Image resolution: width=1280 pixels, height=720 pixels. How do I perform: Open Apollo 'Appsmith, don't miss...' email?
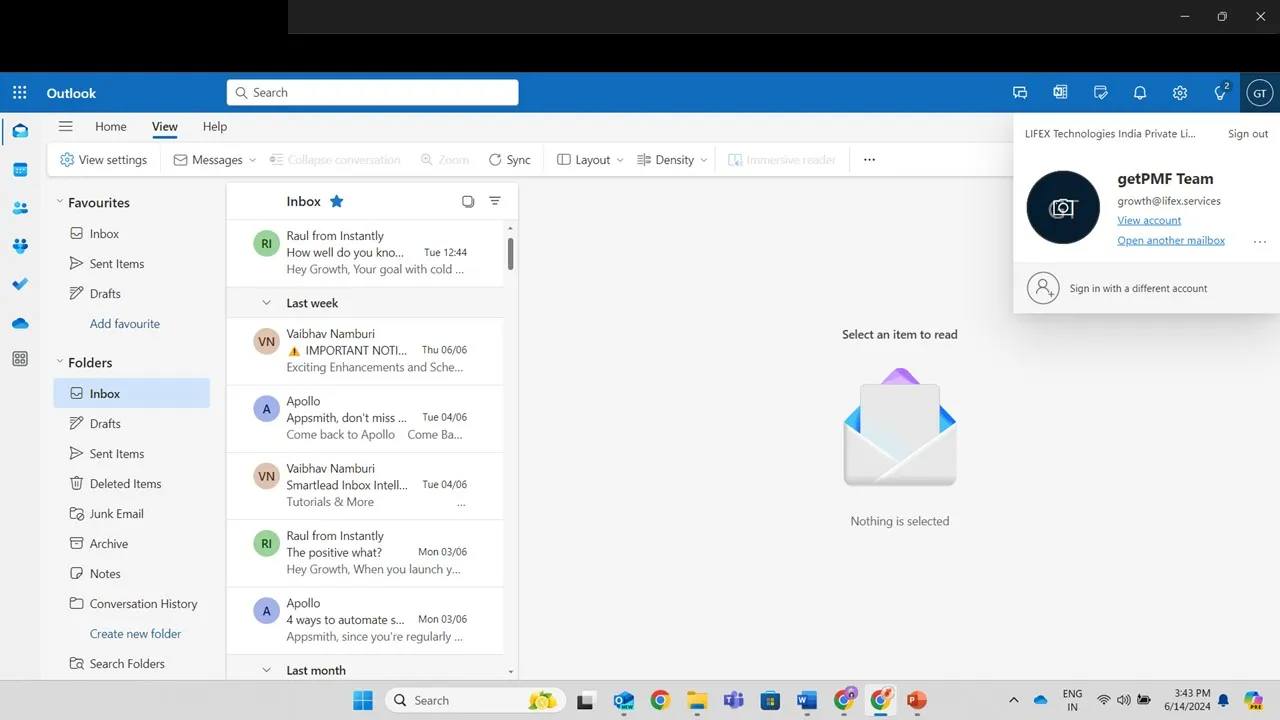(365, 418)
